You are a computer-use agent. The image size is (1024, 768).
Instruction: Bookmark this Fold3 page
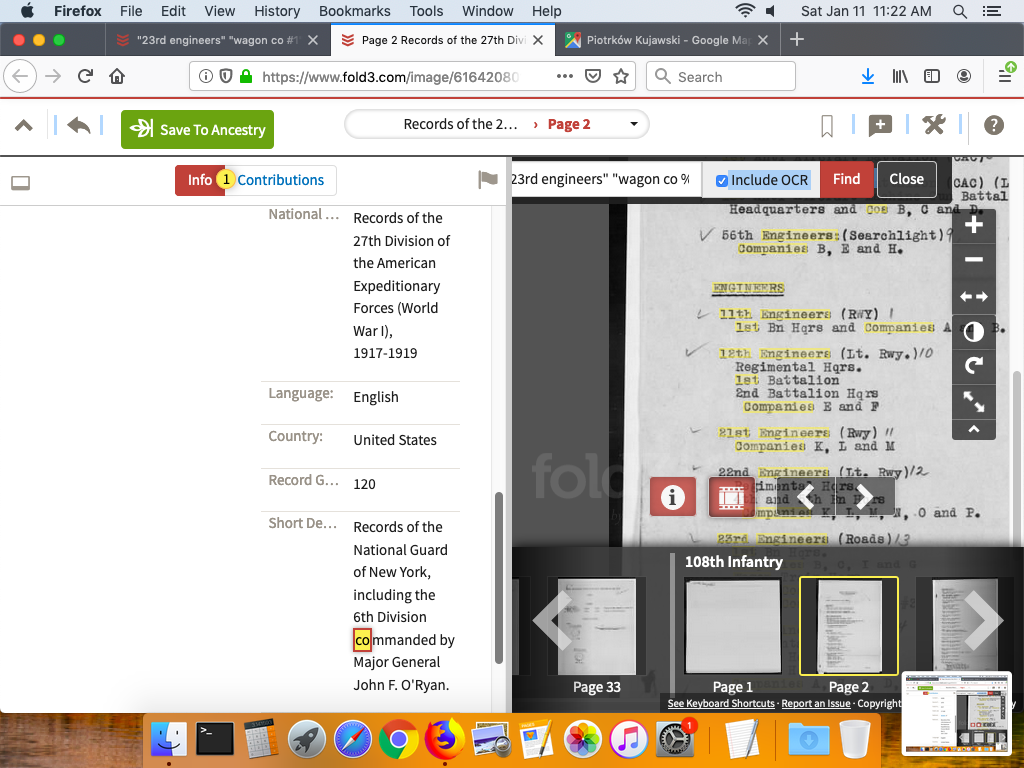(x=827, y=126)
